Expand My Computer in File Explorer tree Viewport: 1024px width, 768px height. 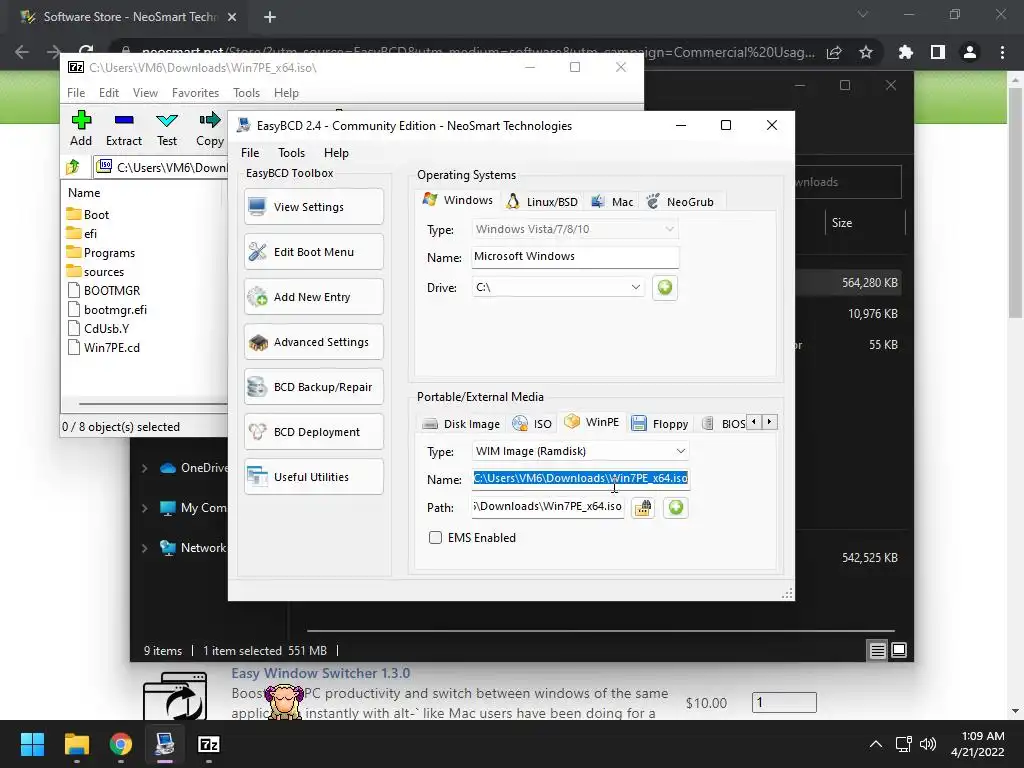(x=144, y=508)
